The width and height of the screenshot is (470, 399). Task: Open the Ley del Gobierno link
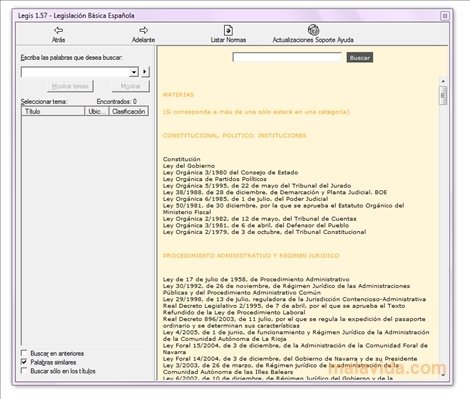[189, 166]
